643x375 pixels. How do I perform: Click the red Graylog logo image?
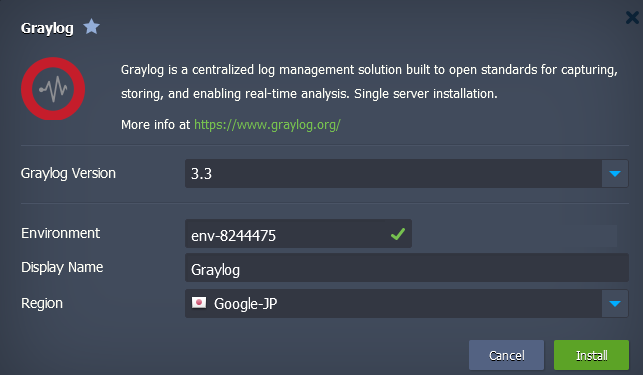click(x=53, y=89)
